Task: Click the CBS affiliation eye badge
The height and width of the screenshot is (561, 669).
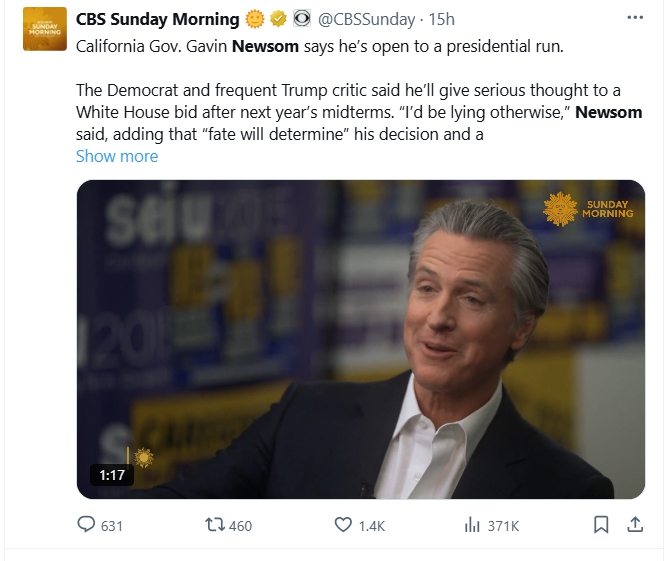Action: [x=301, y=19]
